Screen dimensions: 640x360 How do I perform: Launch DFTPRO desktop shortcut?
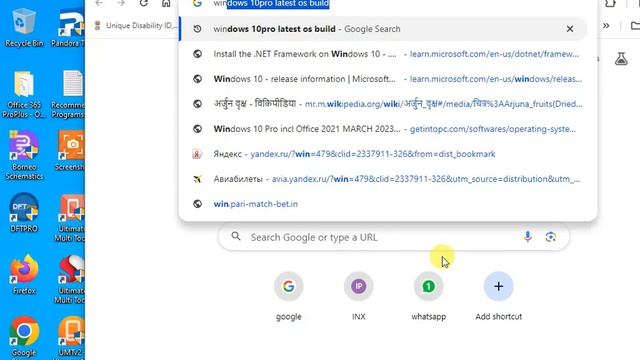pyautogui.click(x=24, y=213)
